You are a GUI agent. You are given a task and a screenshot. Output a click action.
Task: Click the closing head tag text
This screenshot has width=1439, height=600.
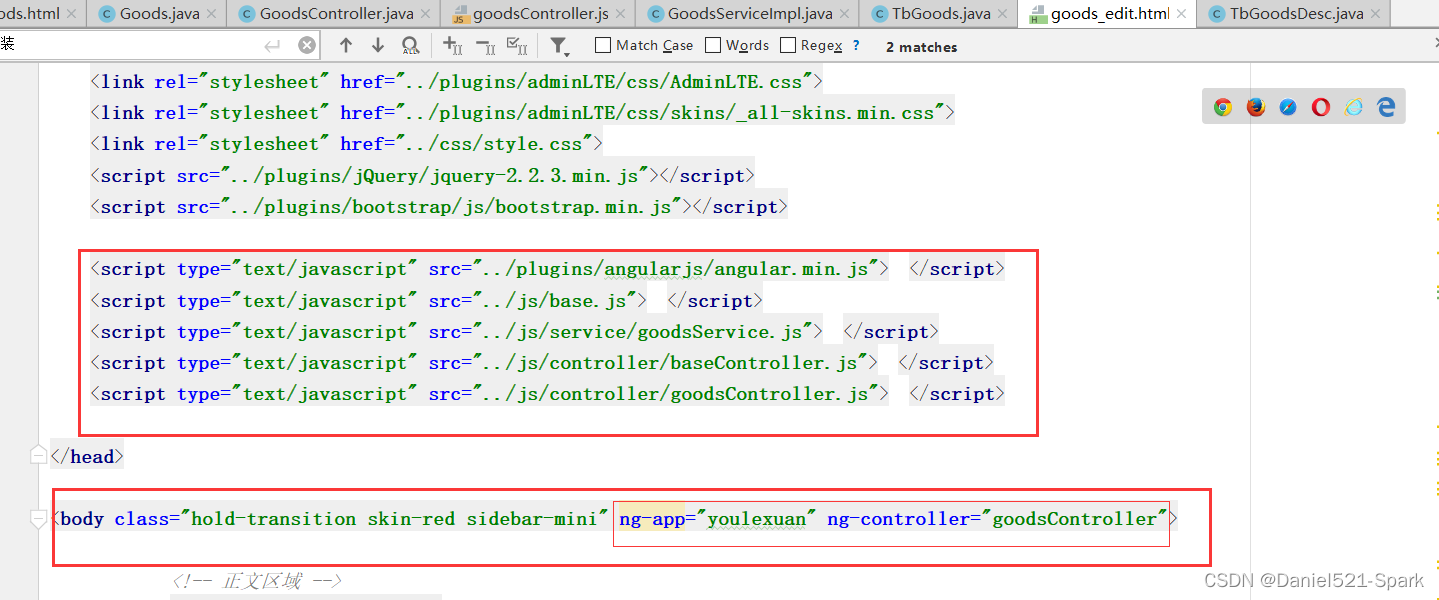click(87, 456)
